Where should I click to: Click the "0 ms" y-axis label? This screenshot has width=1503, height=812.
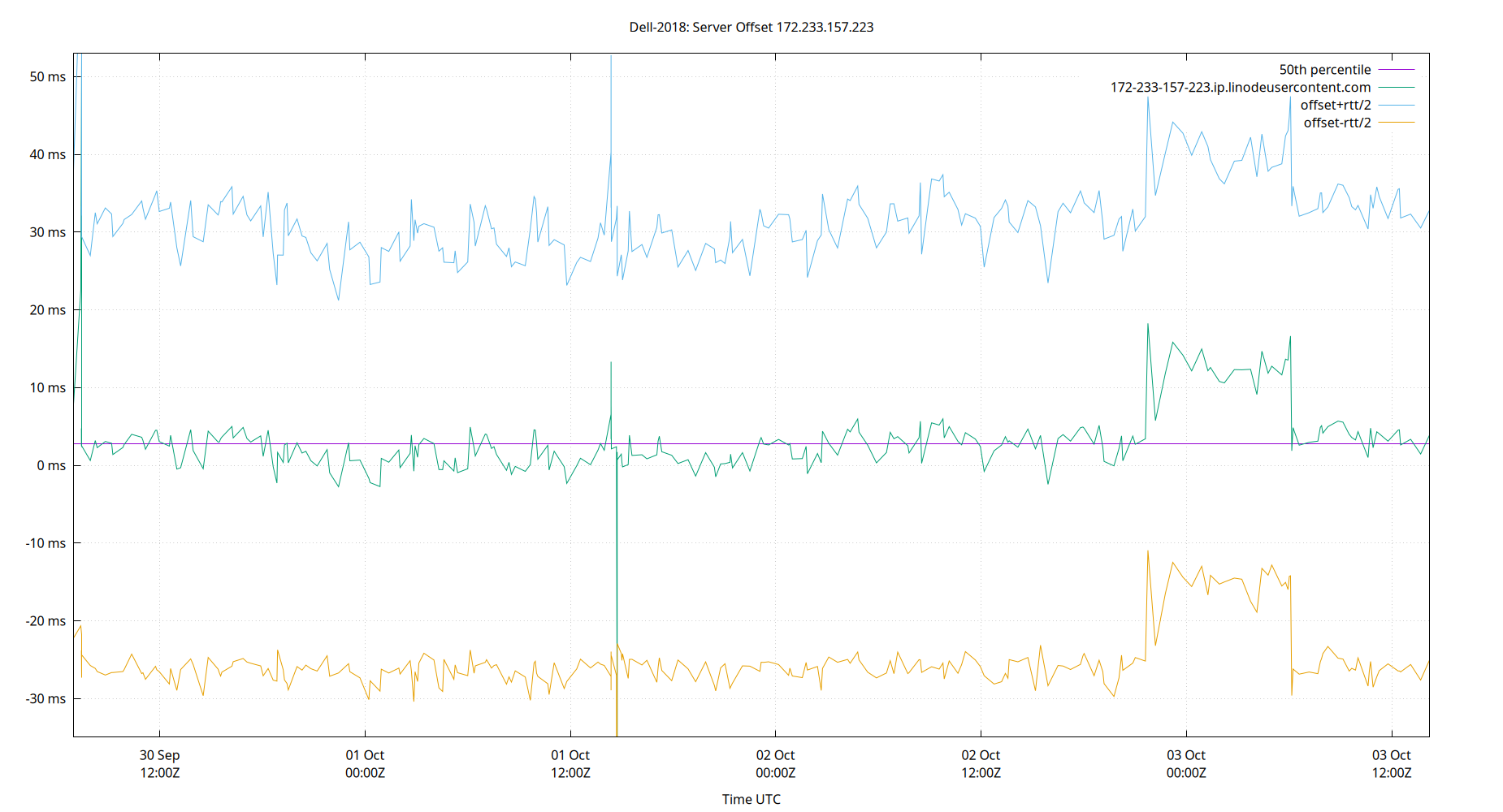pos(51,466)
